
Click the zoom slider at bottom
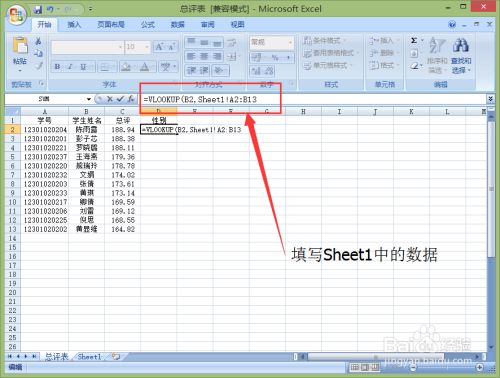pos(446,367)
